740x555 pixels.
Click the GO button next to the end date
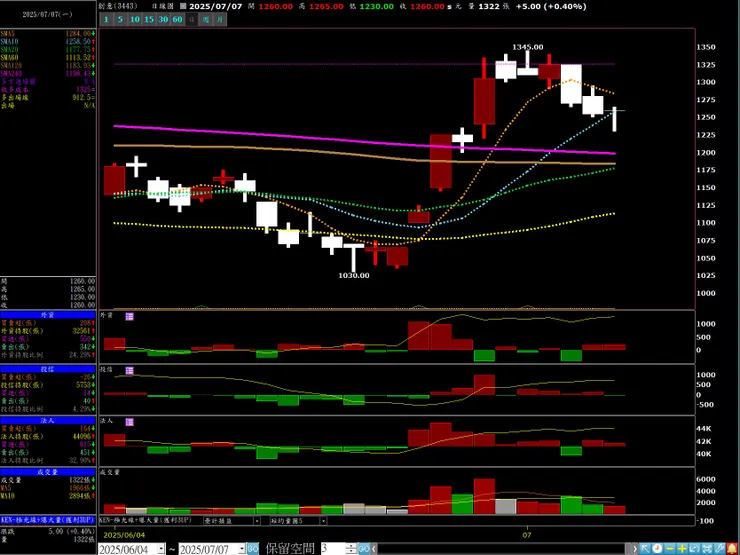[x=253, y=549]
